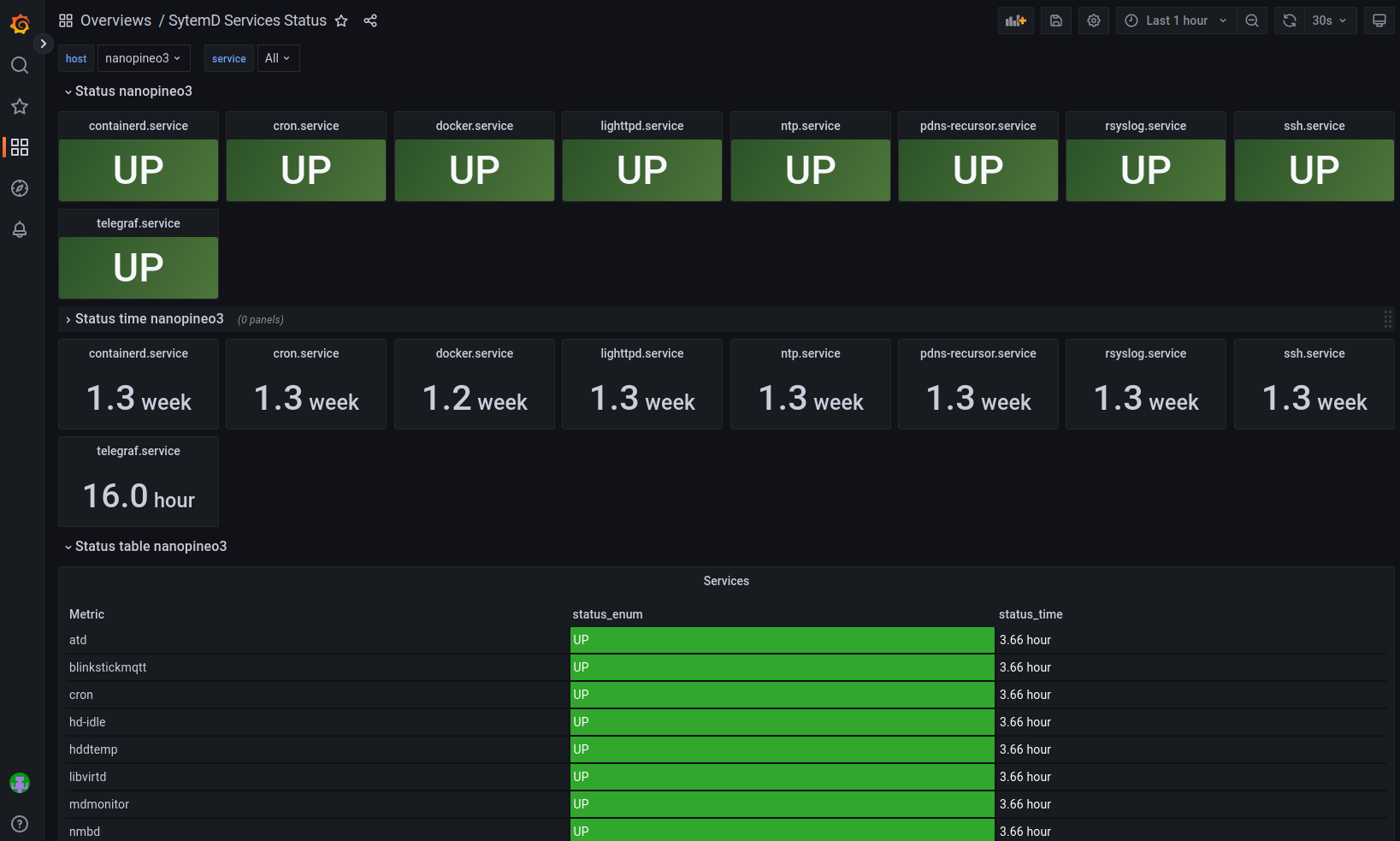The width and height of the screenshot is (1400, 841).
Task: Collapse the Status table nanopineo3 row
Action: pos(145,546)
